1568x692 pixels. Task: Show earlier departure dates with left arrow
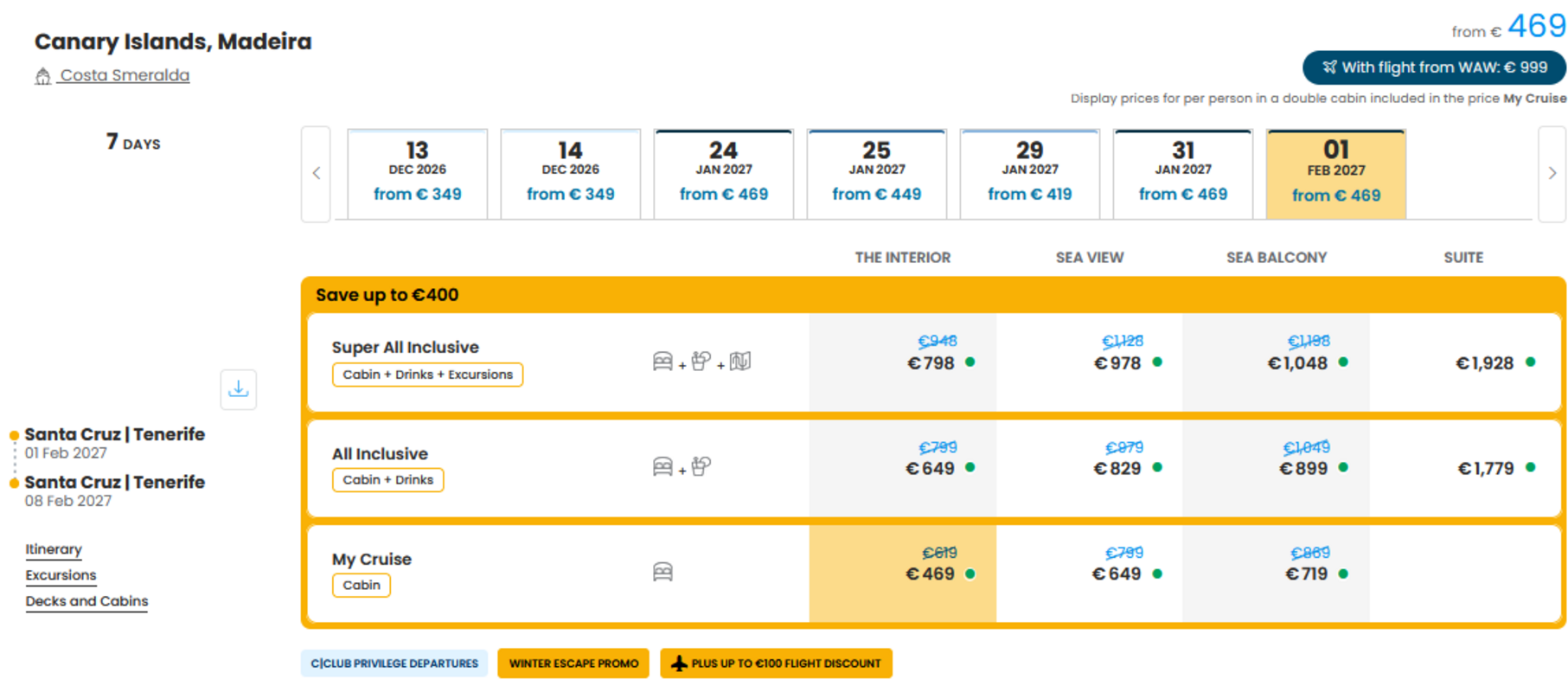[x=317, y=174]
